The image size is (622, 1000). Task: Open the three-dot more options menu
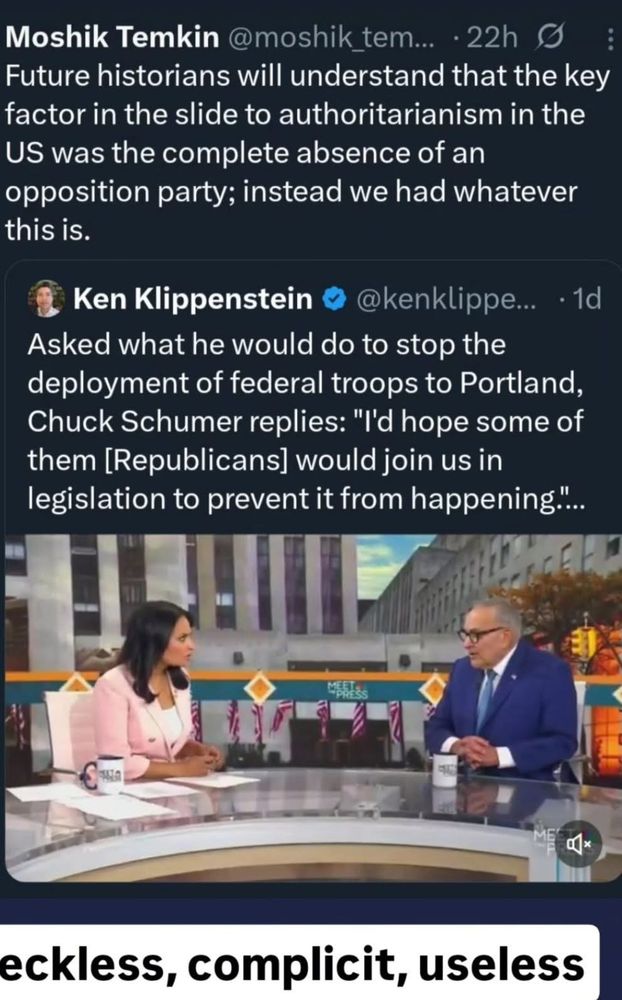tap(608, 39)
